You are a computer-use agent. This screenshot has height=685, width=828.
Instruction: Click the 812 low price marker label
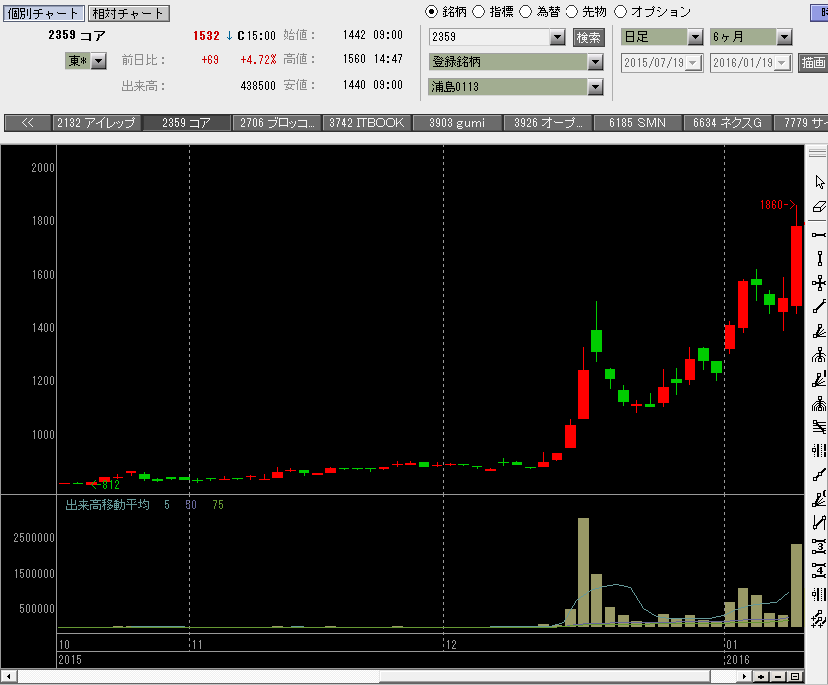click(105, 485)
